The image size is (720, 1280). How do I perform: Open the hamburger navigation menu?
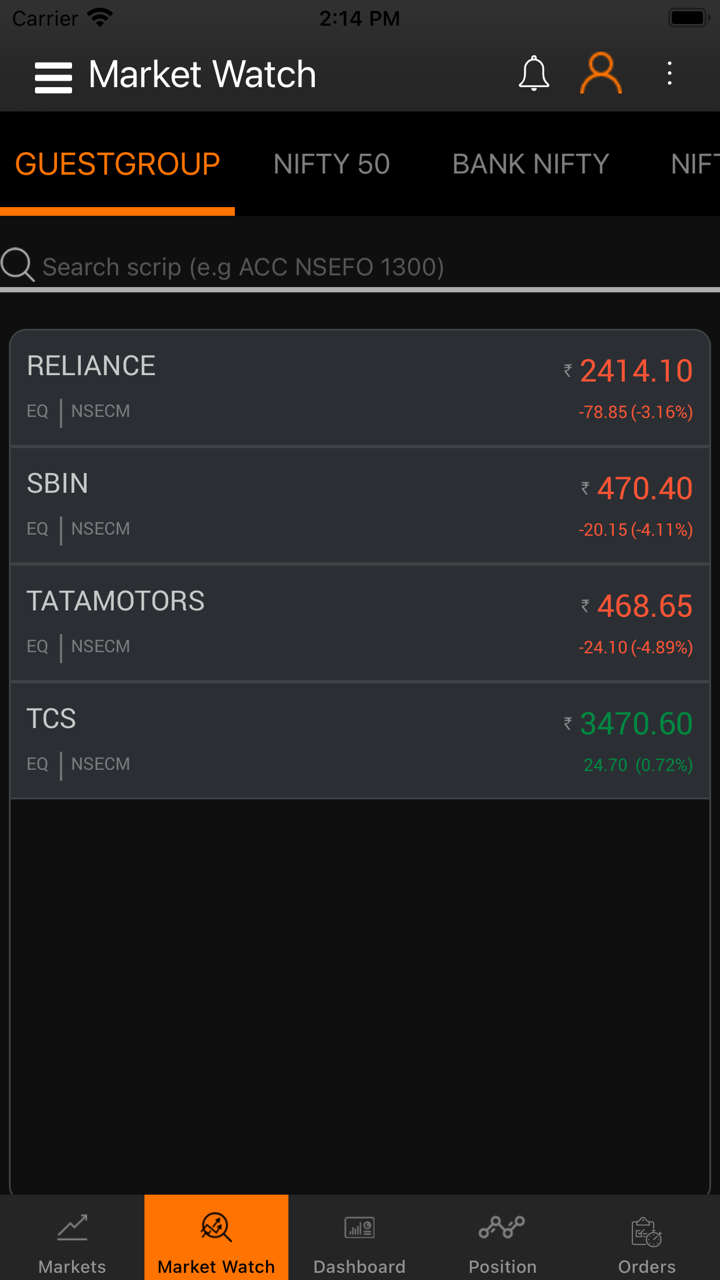pos(53,76)
